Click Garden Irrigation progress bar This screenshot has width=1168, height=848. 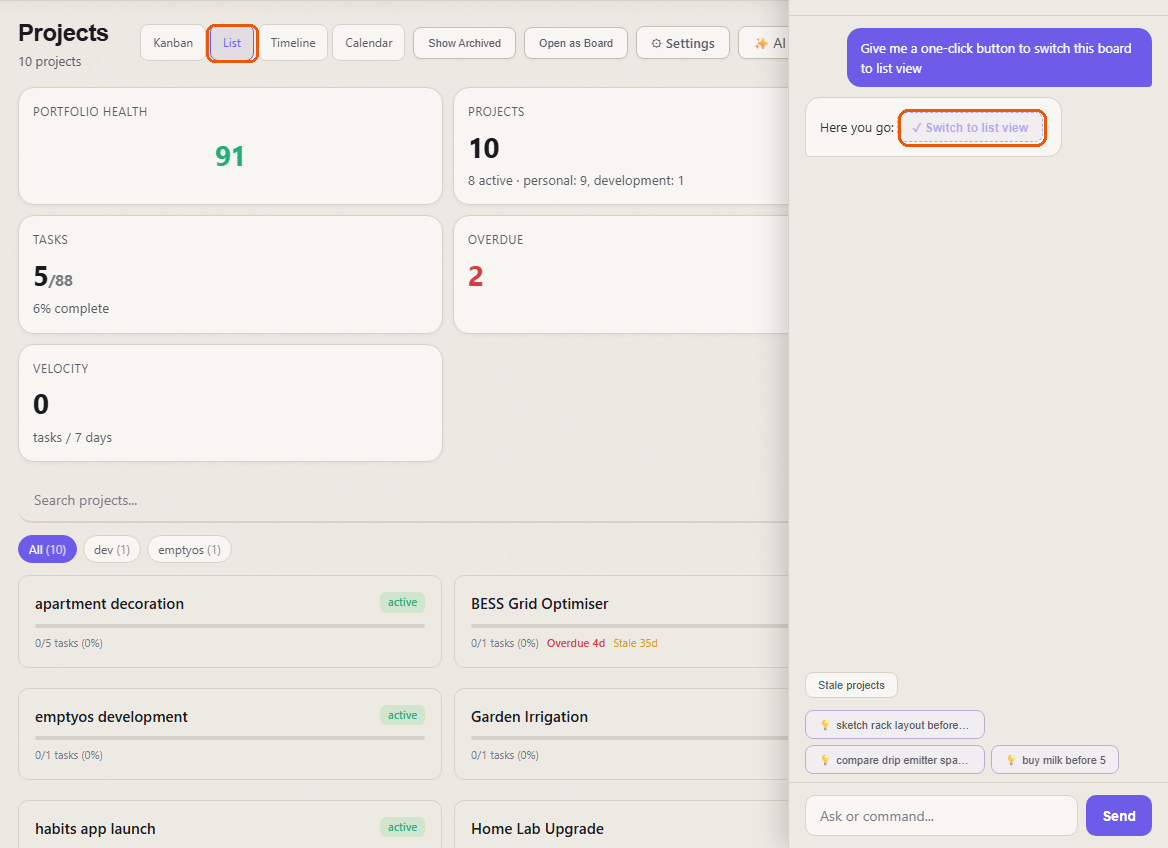(629, 738)
